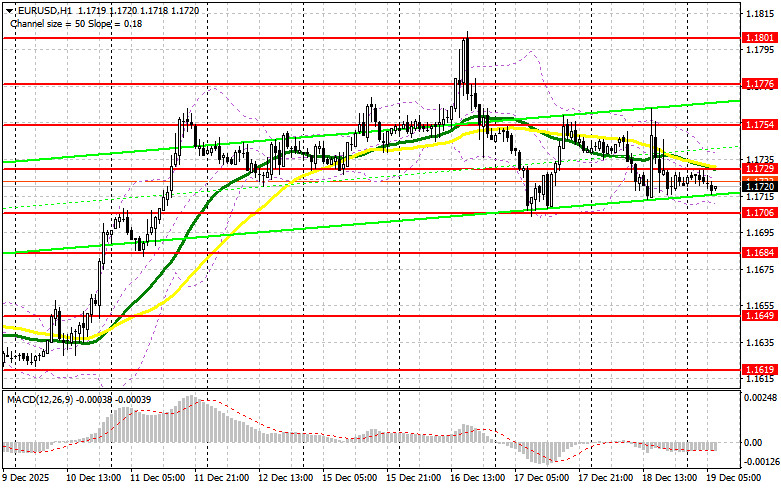This screenshot has height=489, width=781.
Task: Click the 1.1795 value on price axis
Action: [760, 50]
